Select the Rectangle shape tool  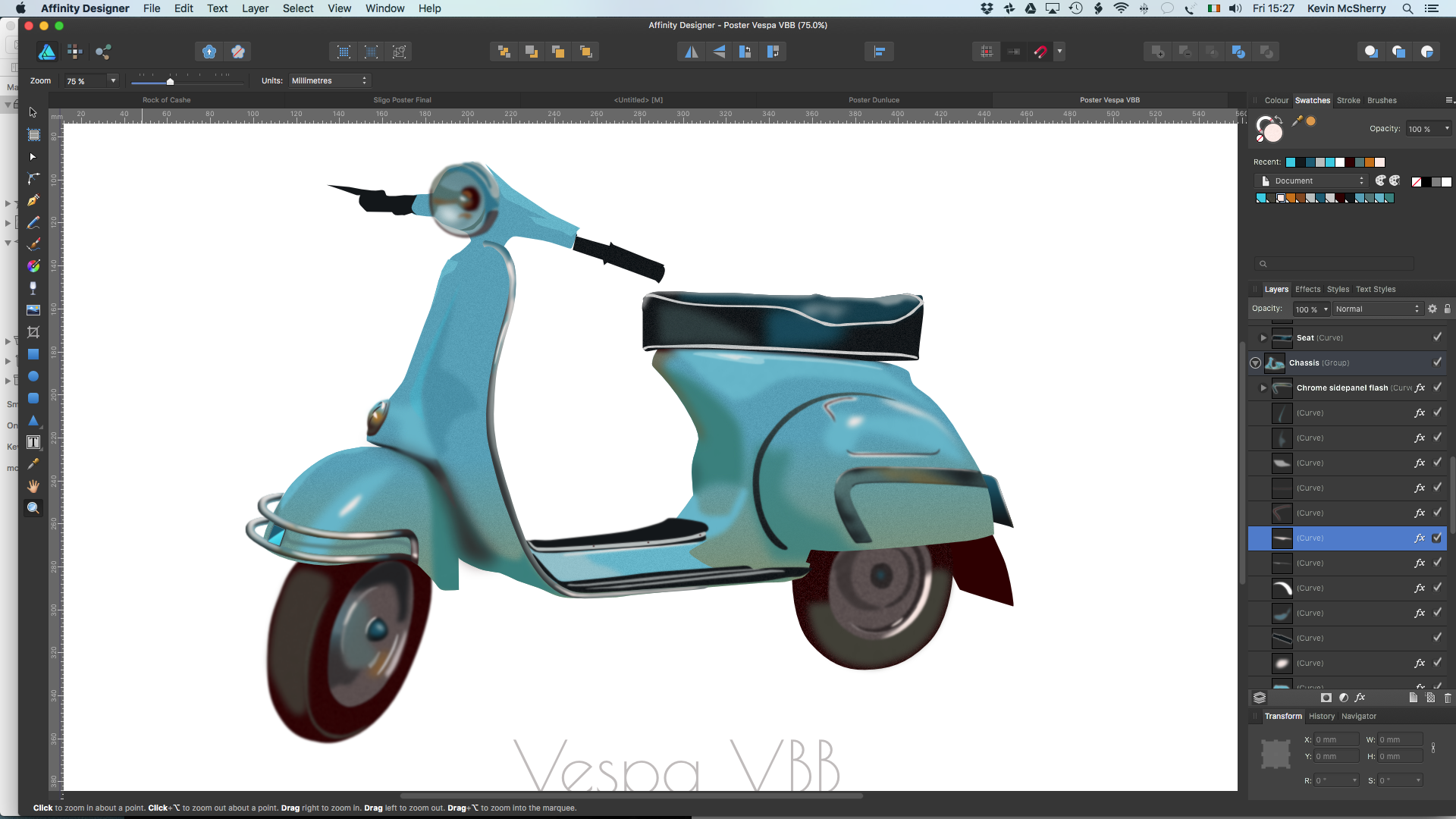(33, 354)
